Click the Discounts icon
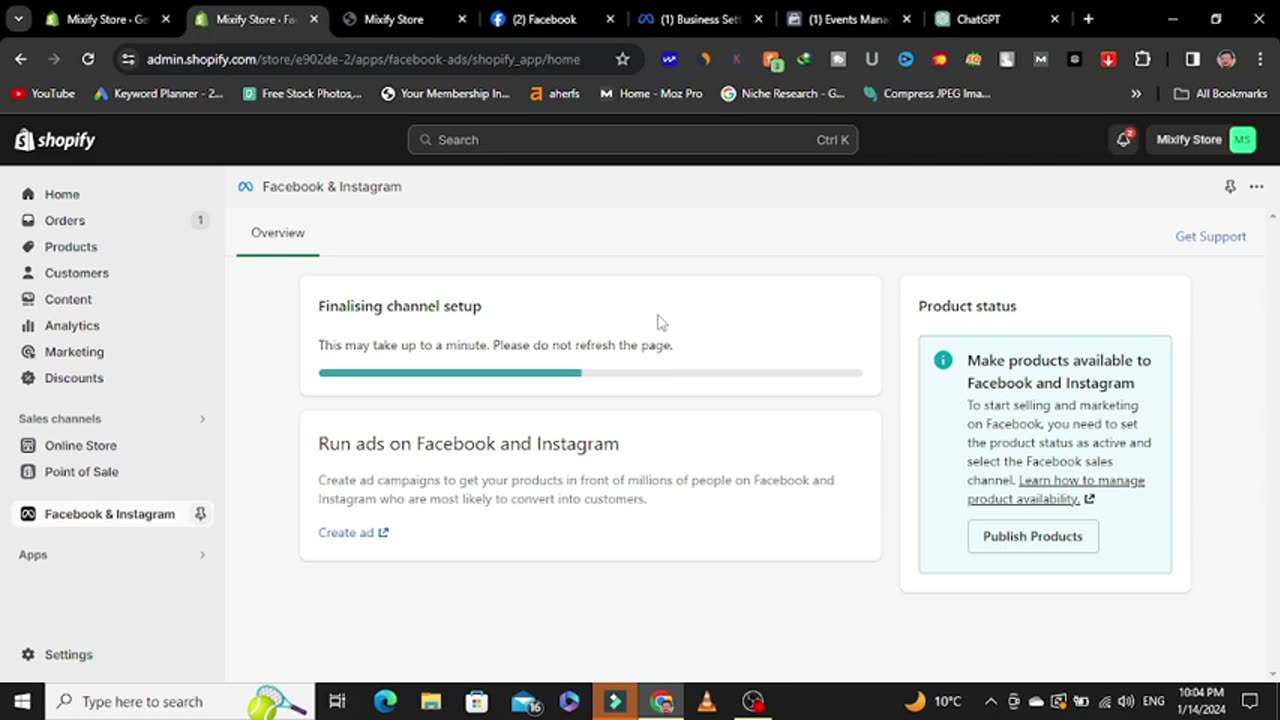Viewport: 1280px width, 720px height. (x=28, y=378)
